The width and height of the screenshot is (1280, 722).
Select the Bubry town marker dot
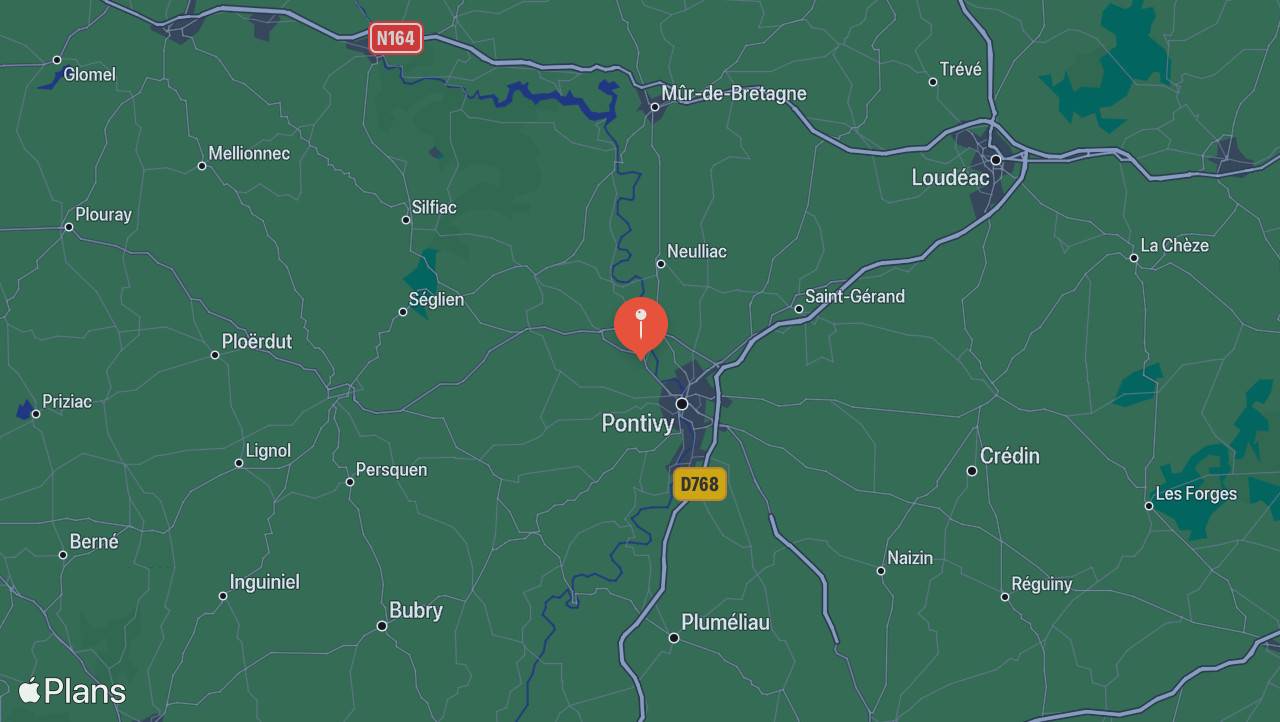point(382,626)
